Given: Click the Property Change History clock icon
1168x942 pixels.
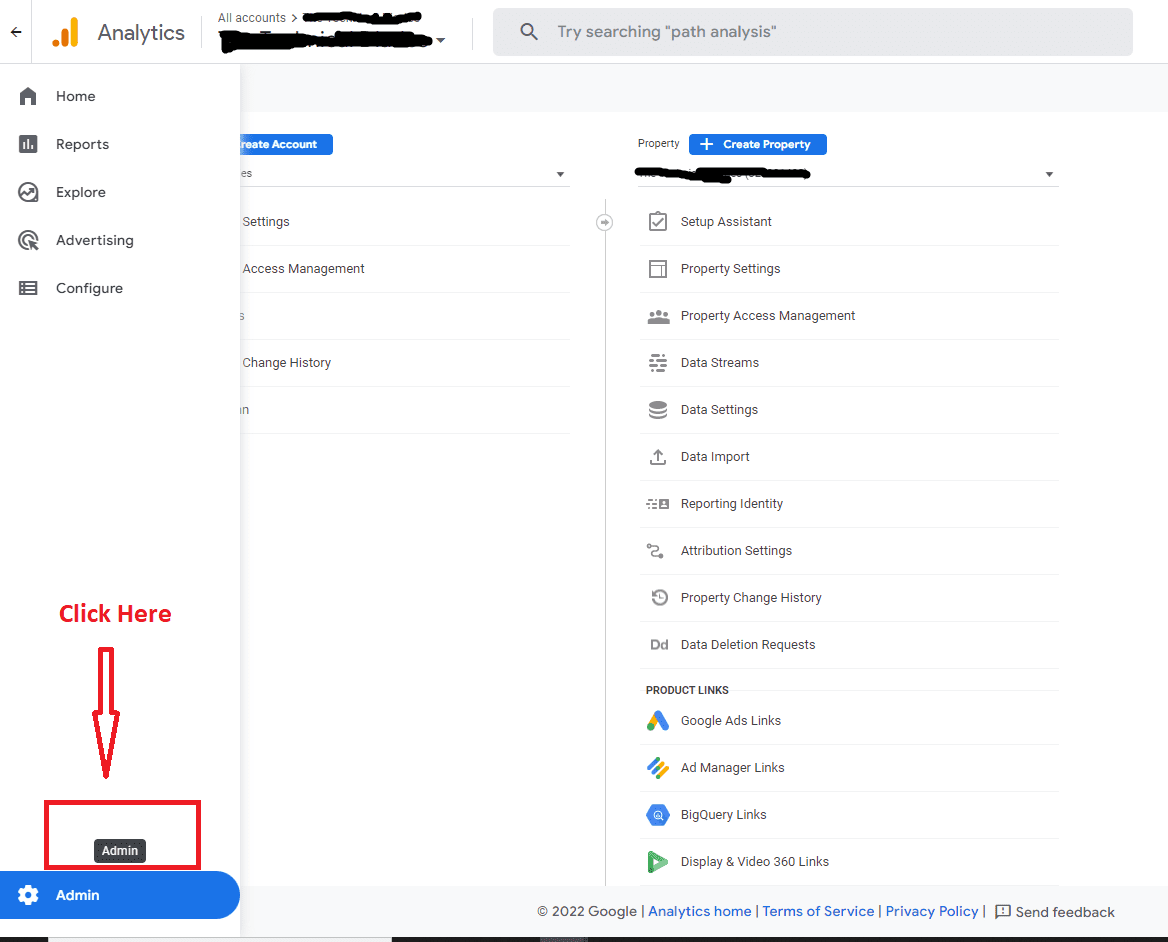Looking at the screenshot, I should 659,597.
